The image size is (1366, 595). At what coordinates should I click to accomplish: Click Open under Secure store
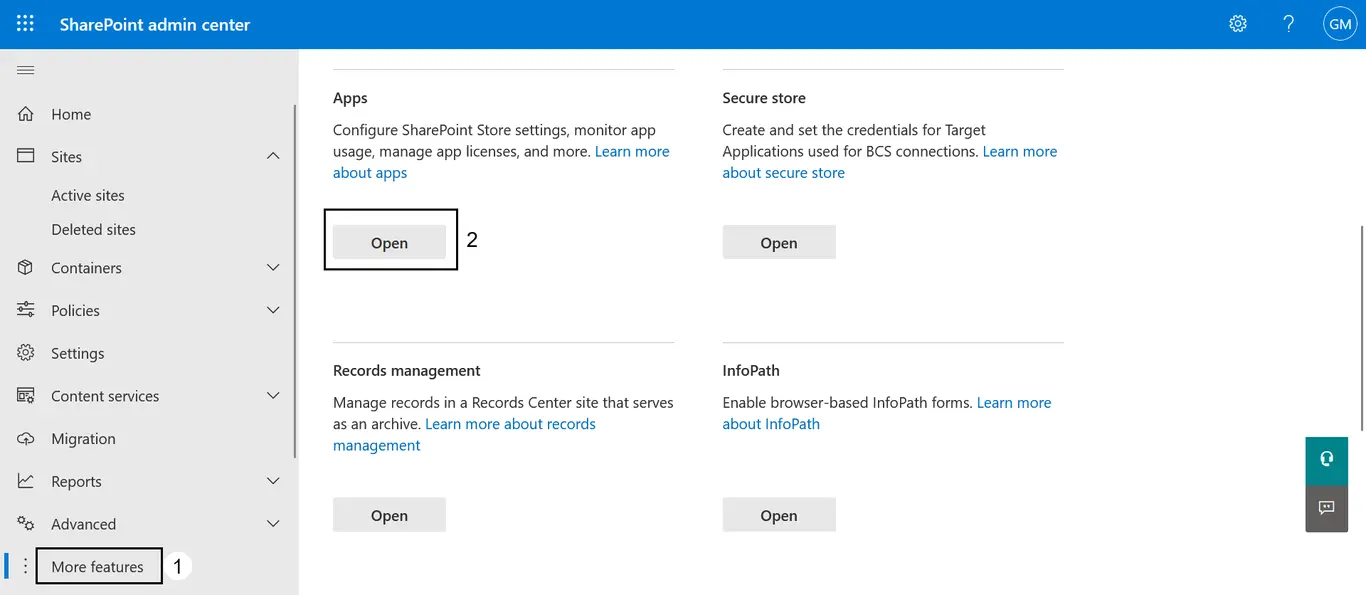coord(779,243)
